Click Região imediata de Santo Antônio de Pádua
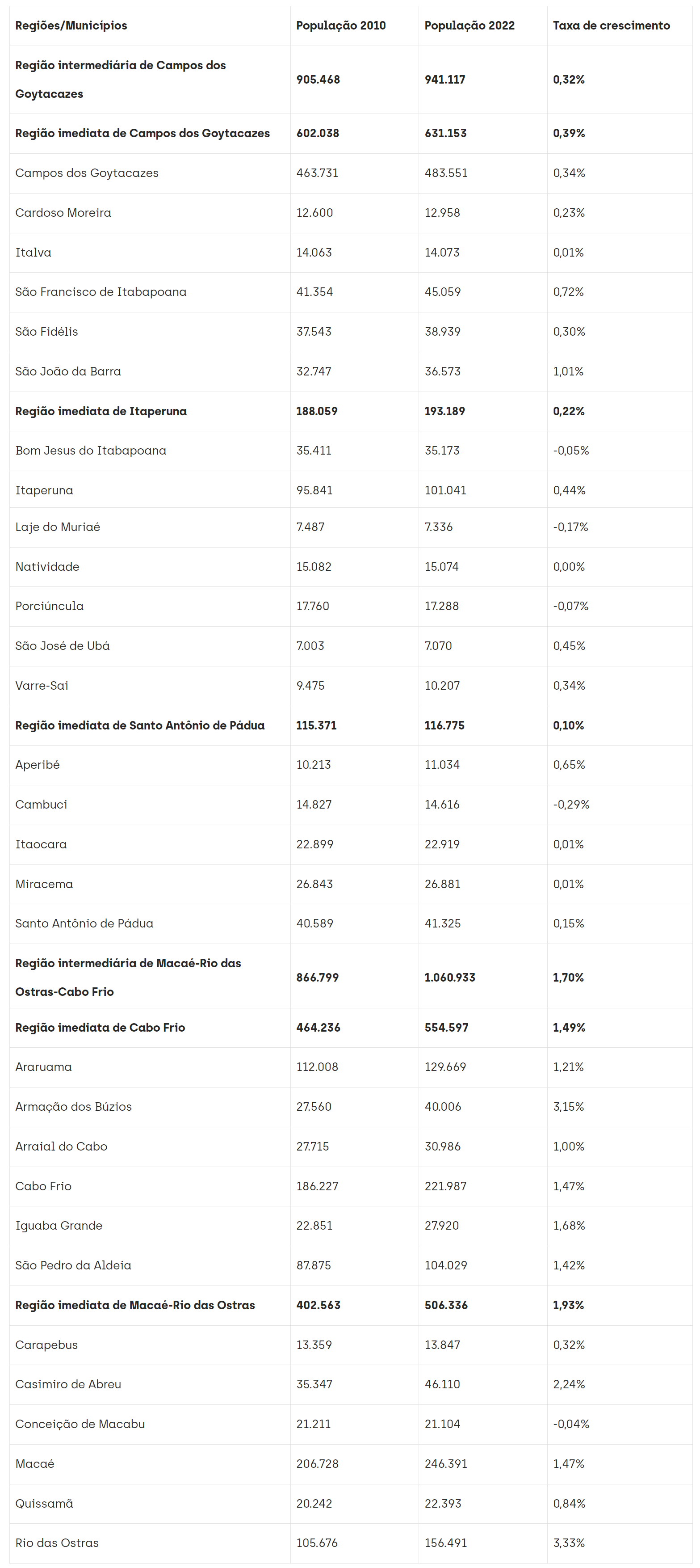Screen dimensions: 700x1568 (x=140, y=725)
